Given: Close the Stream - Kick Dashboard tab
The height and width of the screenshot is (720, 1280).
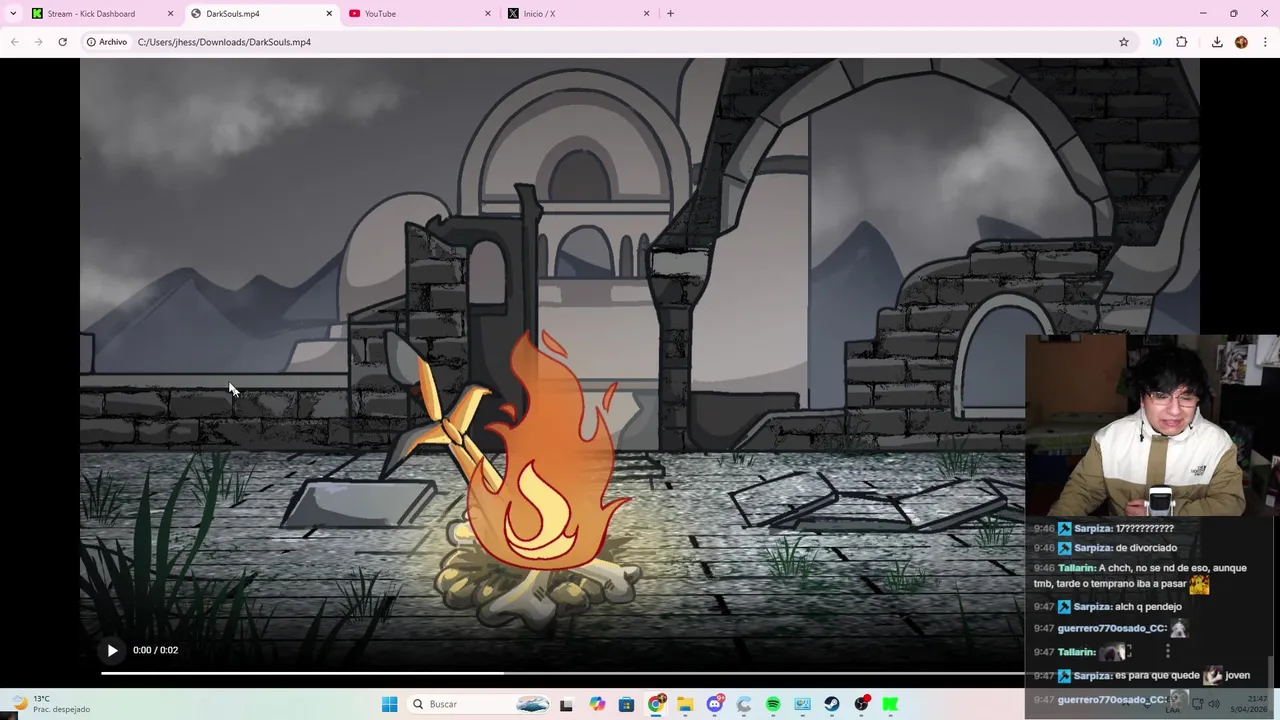Looking at the screenshot, I should coord(170,14).
